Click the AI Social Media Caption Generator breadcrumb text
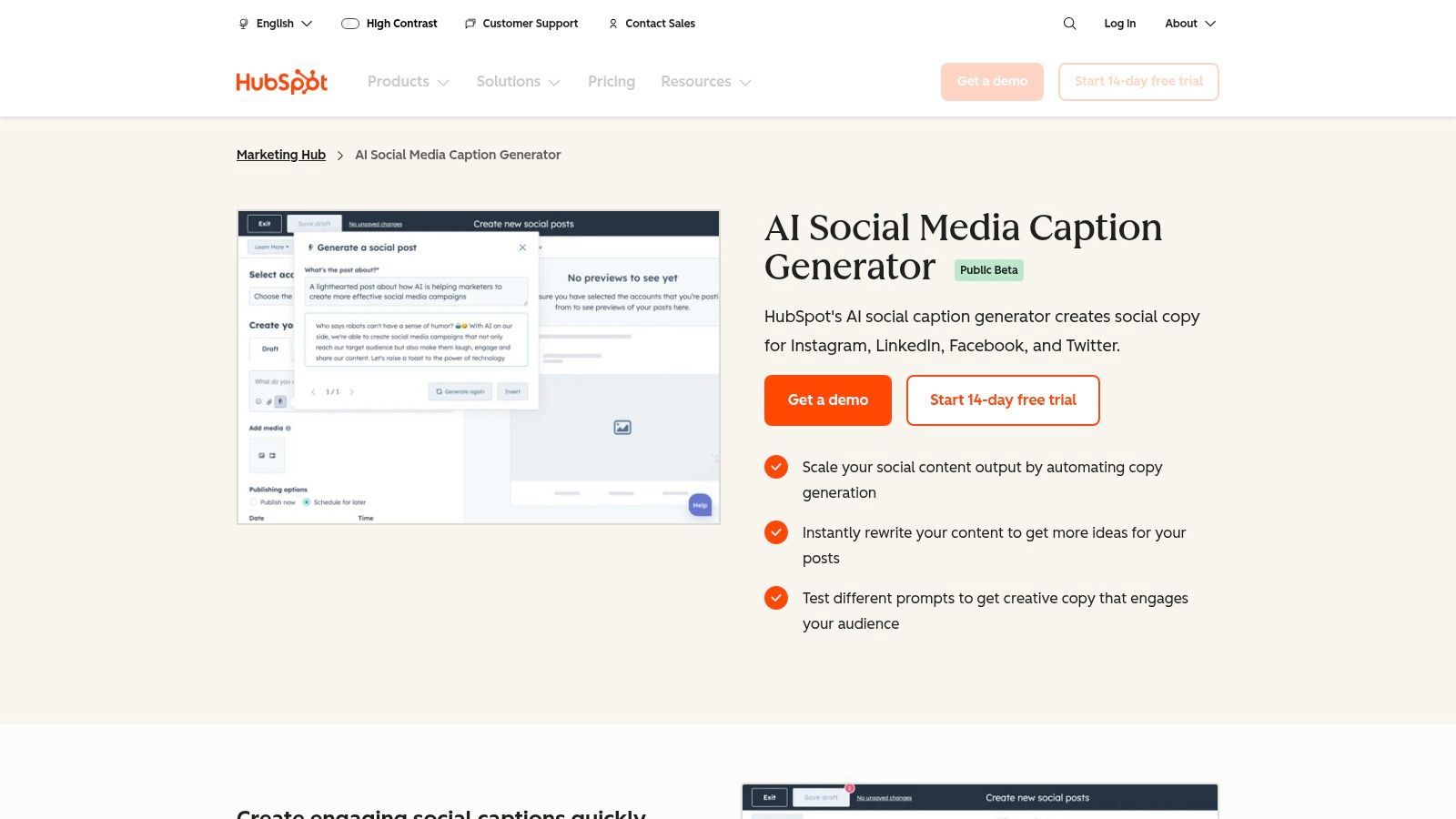This screenshot has width=1456, height=819. pyautogui.click(x=458, y=155)
